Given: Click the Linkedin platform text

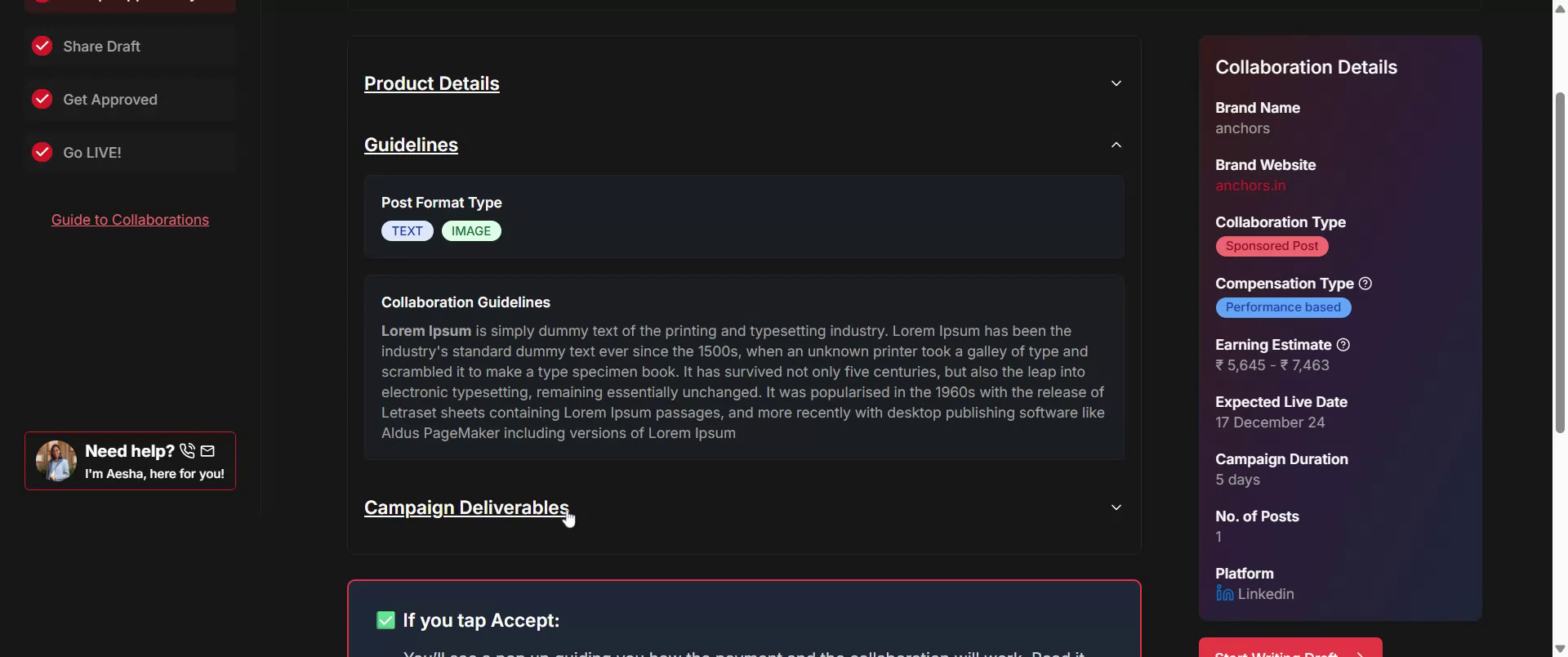Looking at the screenshot, I should tap(1266, 594).
